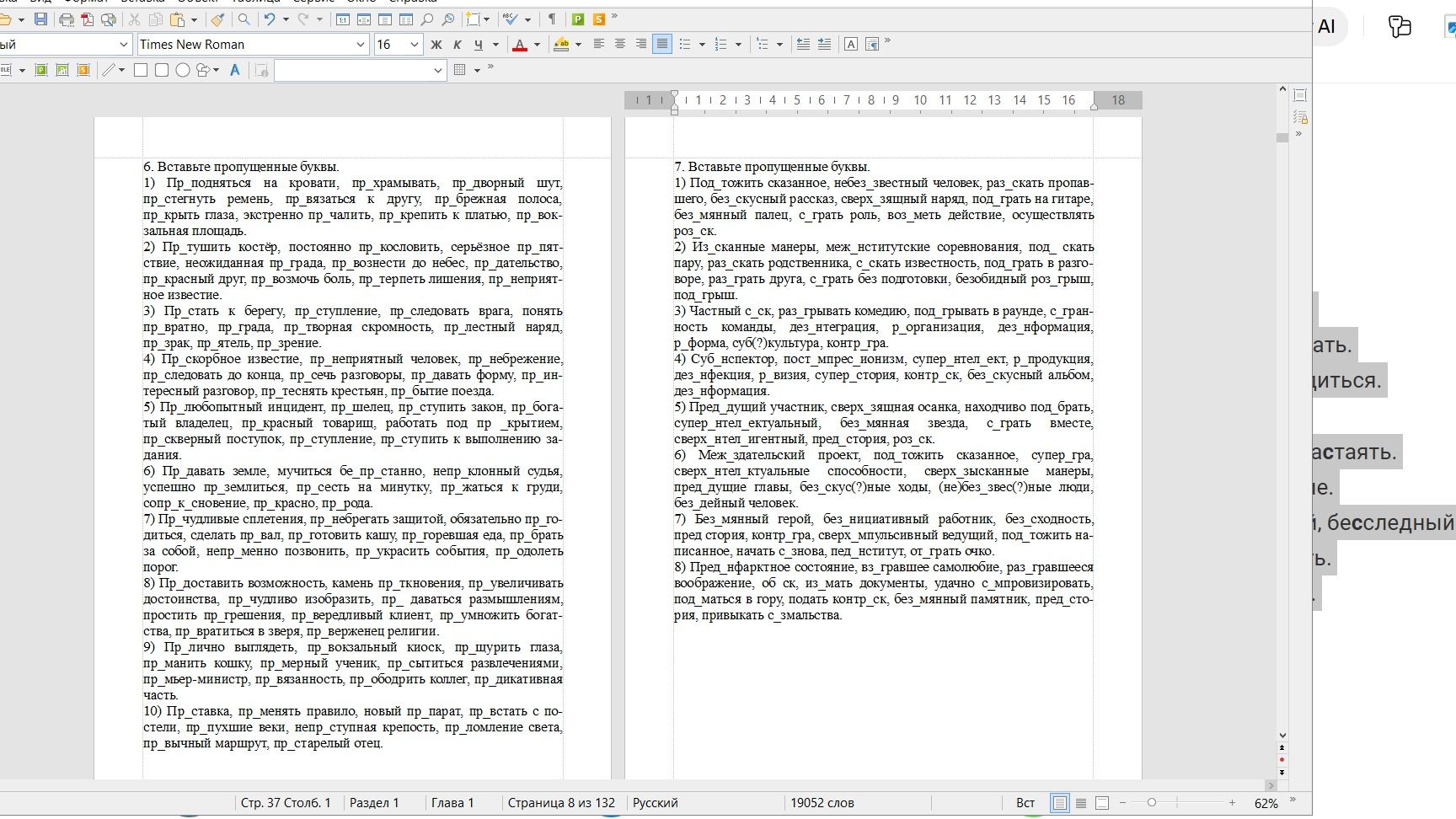Toggle formatting marks (¶)
Screen dimensions: 1456x819
click(x=552, y=19)
